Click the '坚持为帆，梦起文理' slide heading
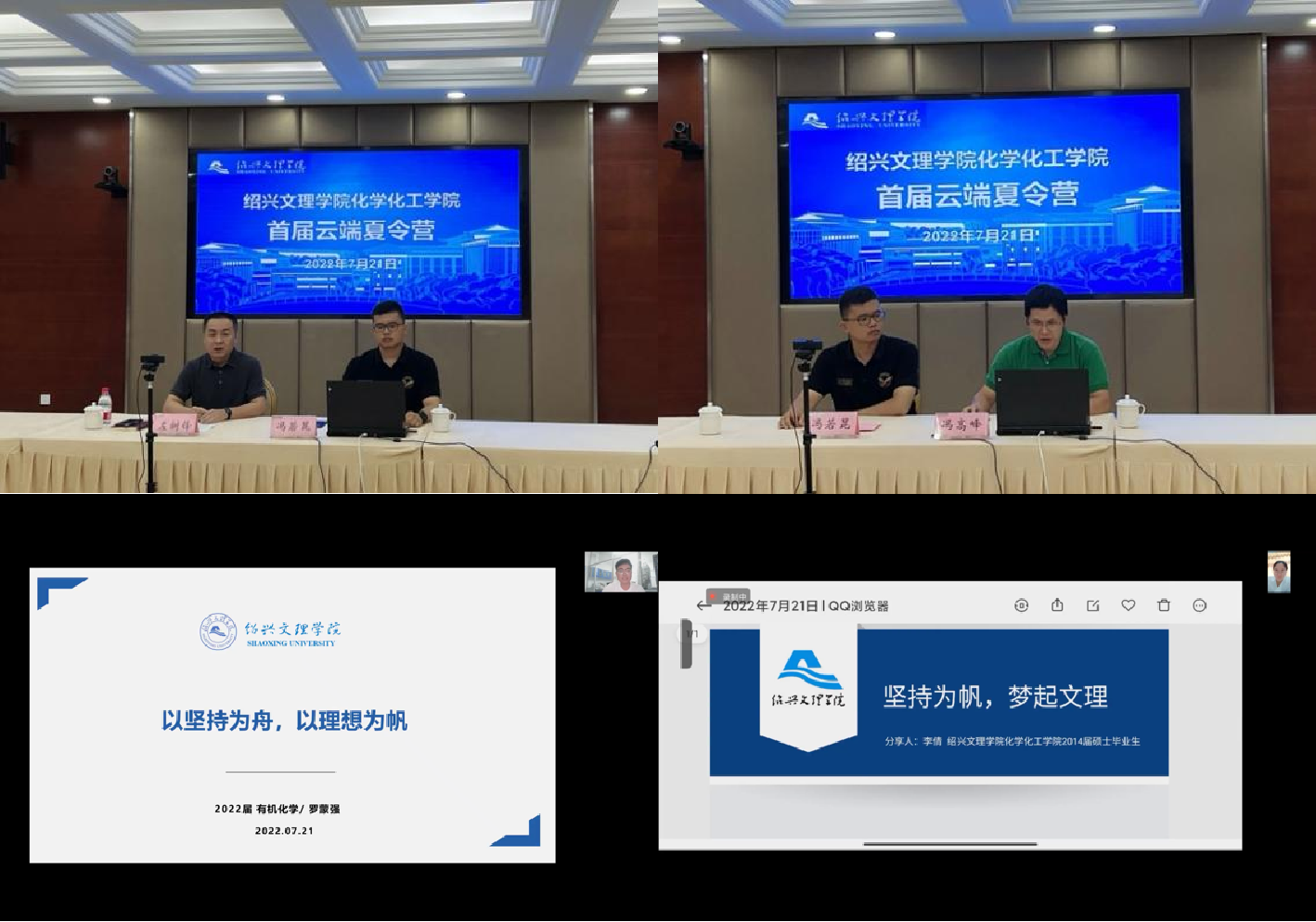This screenshot has width=1316, height=922. (995, 696)
